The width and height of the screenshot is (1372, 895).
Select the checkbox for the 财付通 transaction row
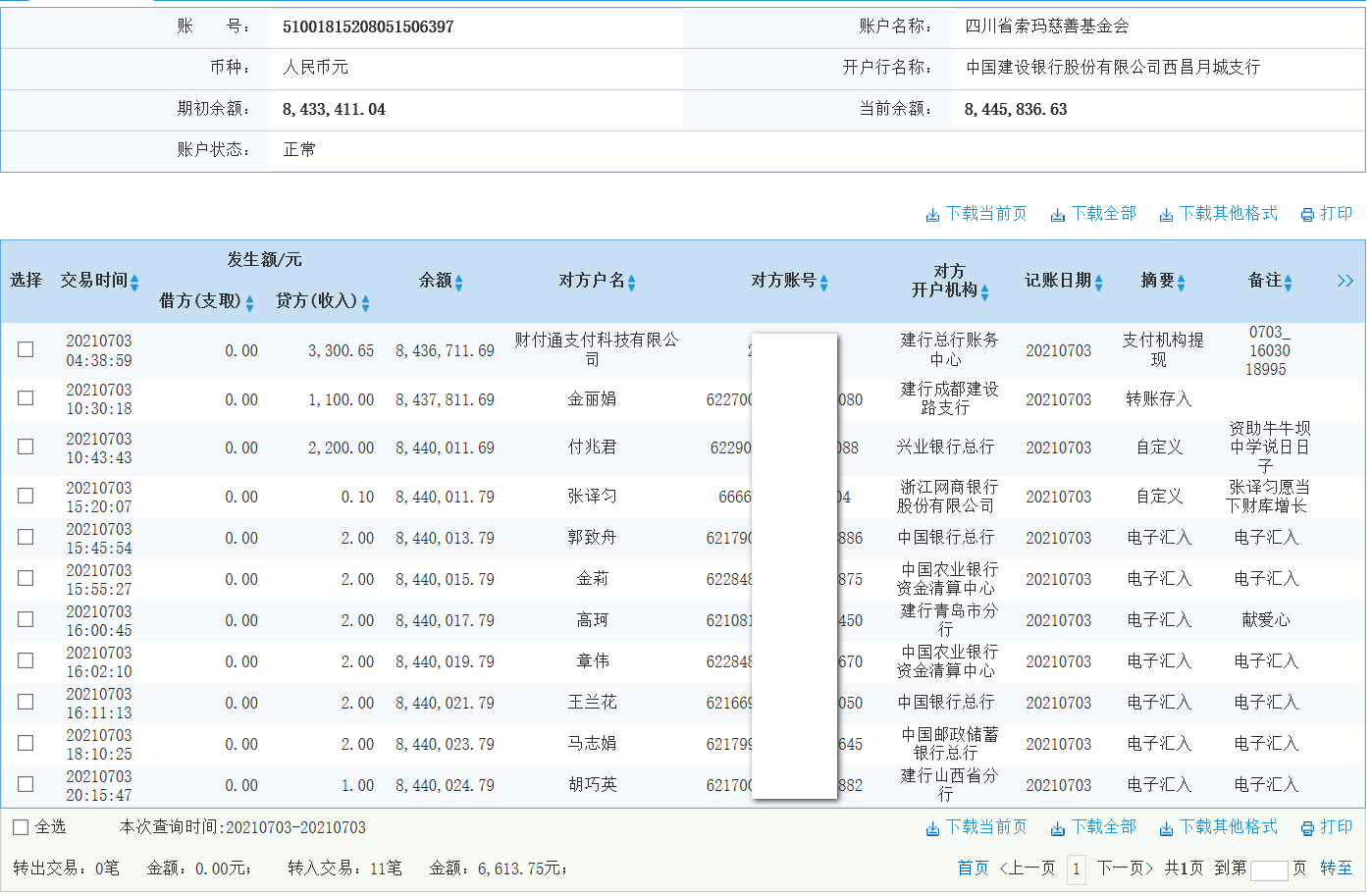coord(25,348)
